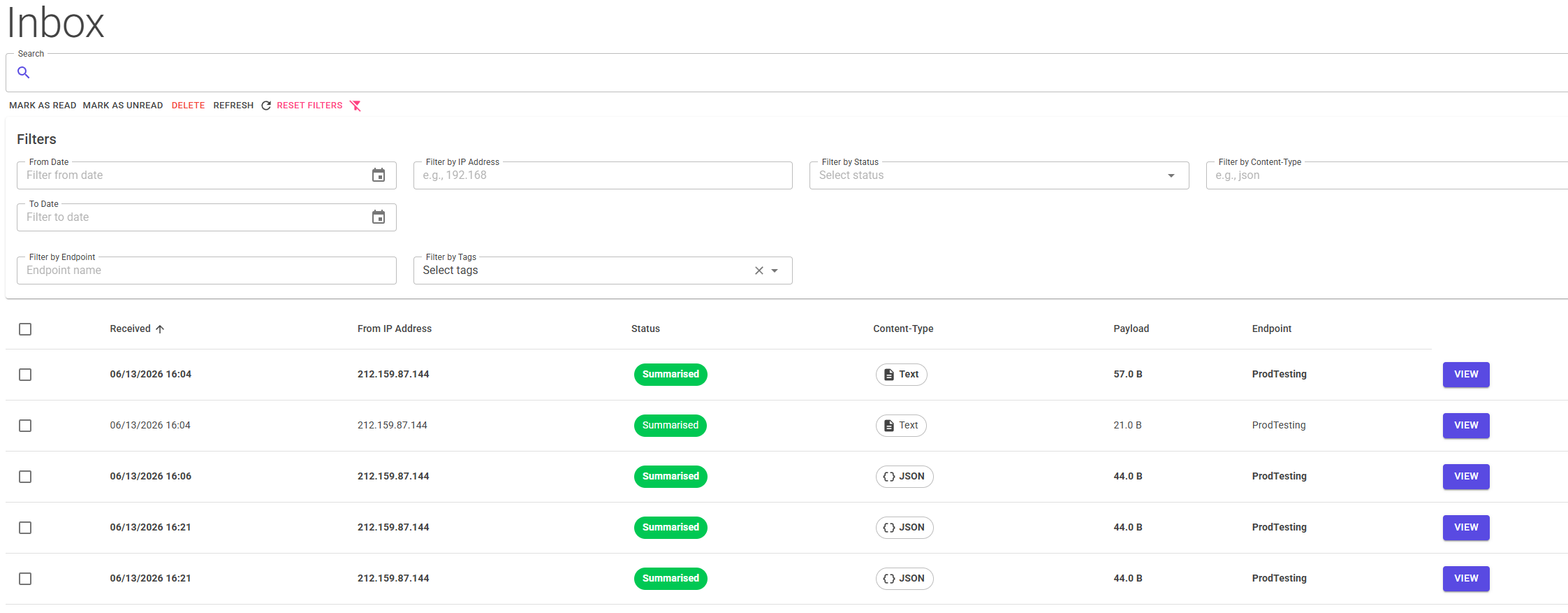Click the search magnifier icon
The height and width of the screenshot is (613, 1568).
point(24,73)
